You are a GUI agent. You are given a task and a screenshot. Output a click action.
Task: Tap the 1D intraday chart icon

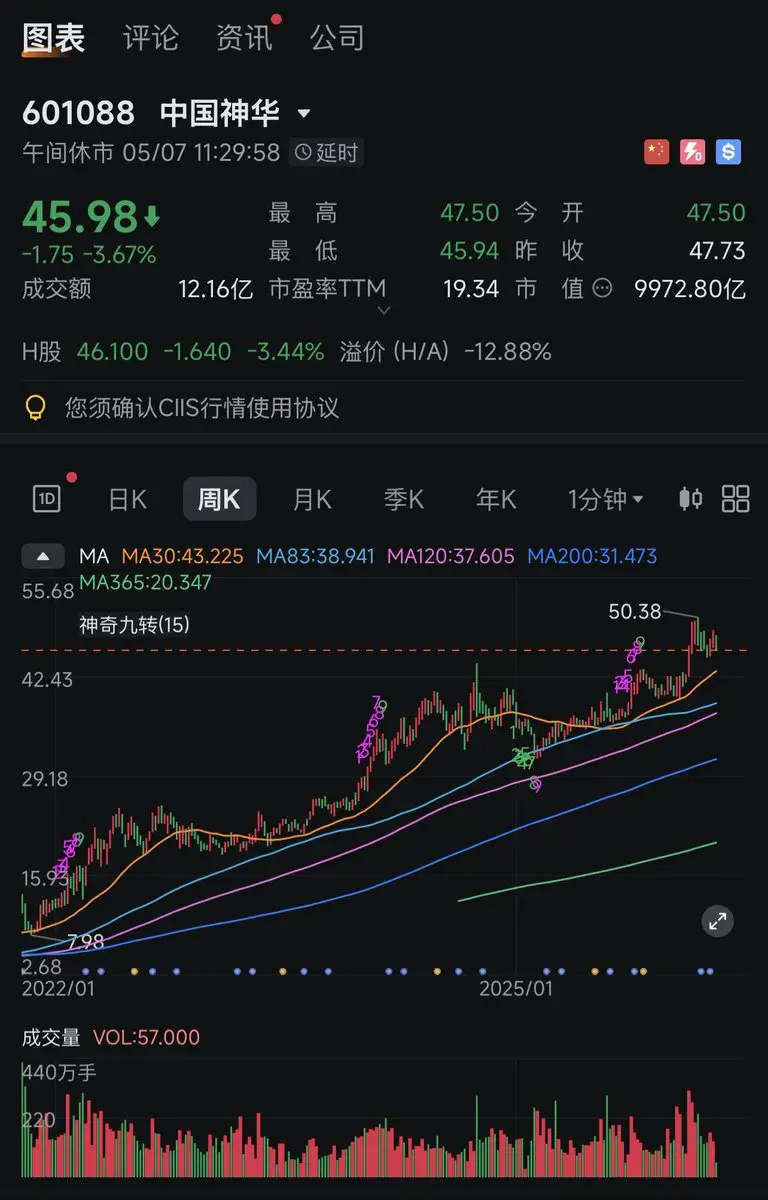pos(46,498)
